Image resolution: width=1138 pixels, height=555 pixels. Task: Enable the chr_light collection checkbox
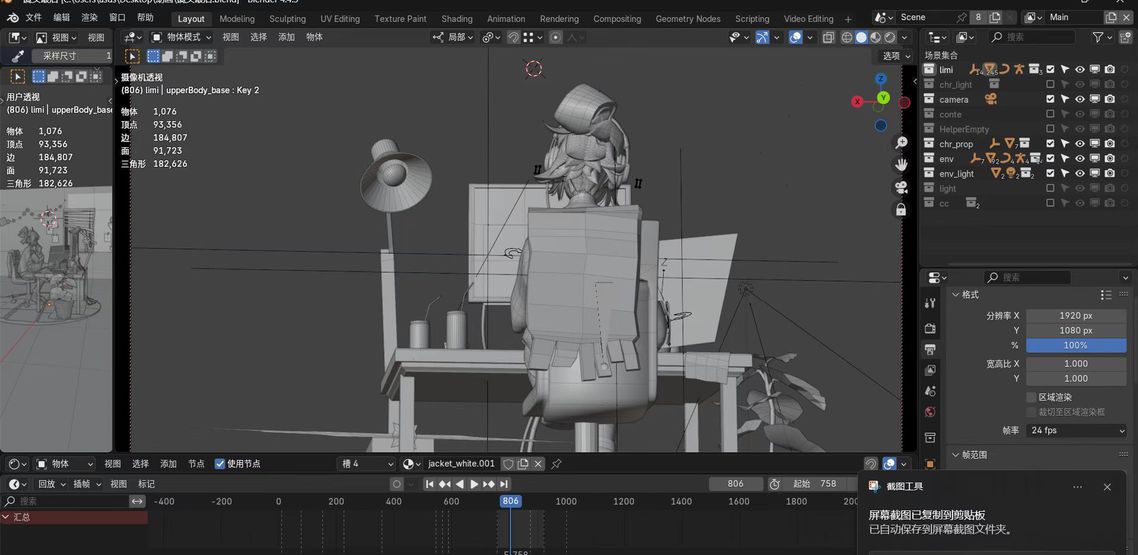coord(1050,85)
